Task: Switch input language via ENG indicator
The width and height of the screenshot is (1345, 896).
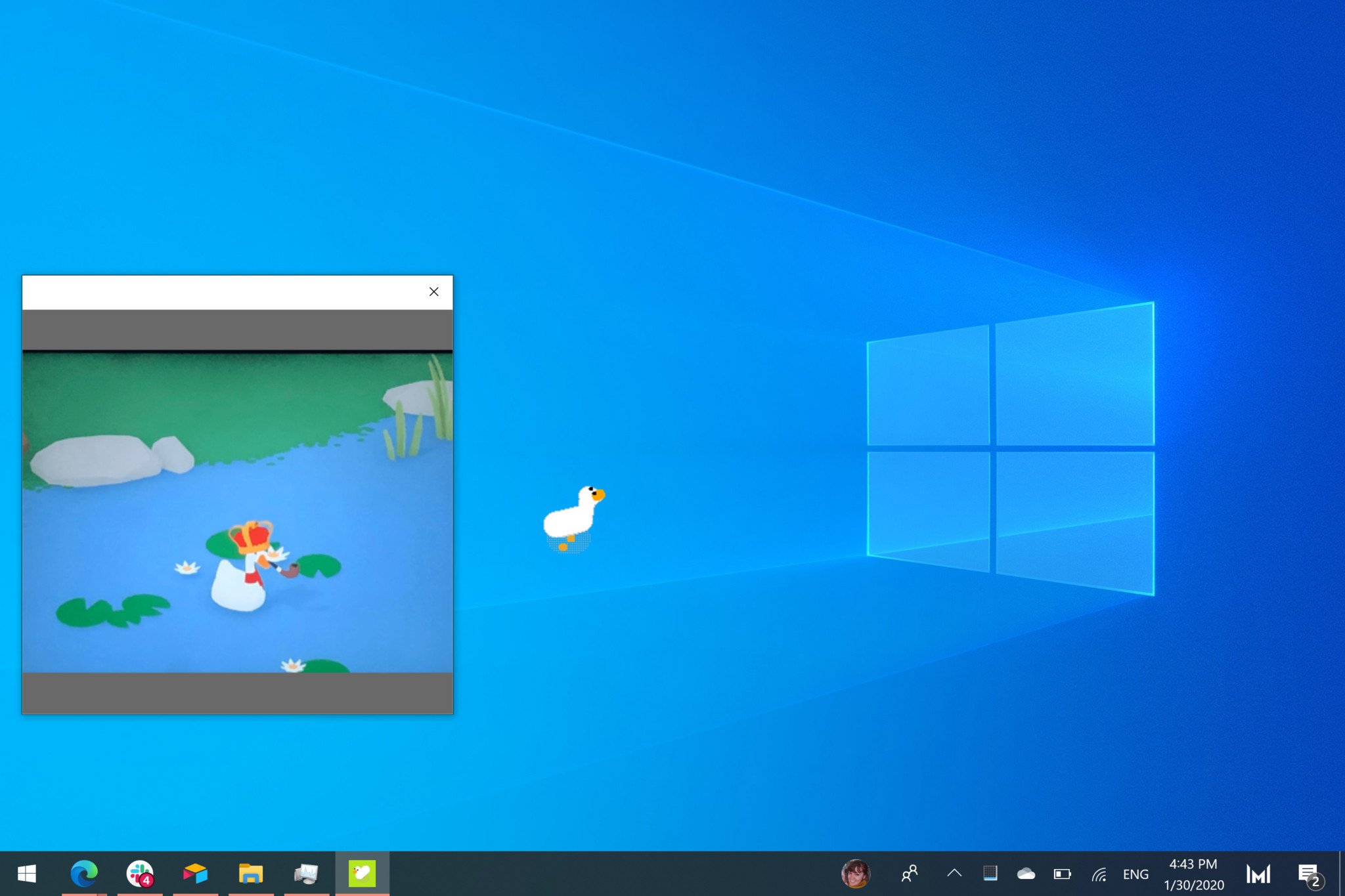Action: pyautogui.click(x=1136, y=874)
